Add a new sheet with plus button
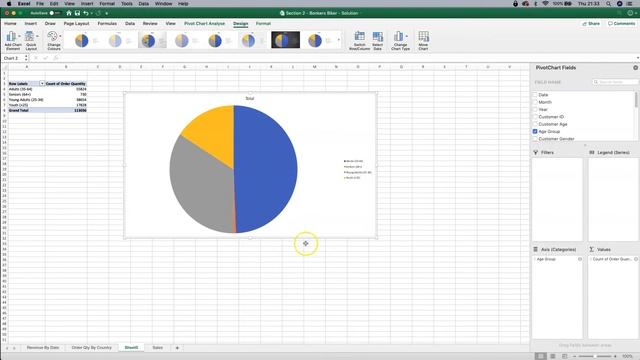 177,348
